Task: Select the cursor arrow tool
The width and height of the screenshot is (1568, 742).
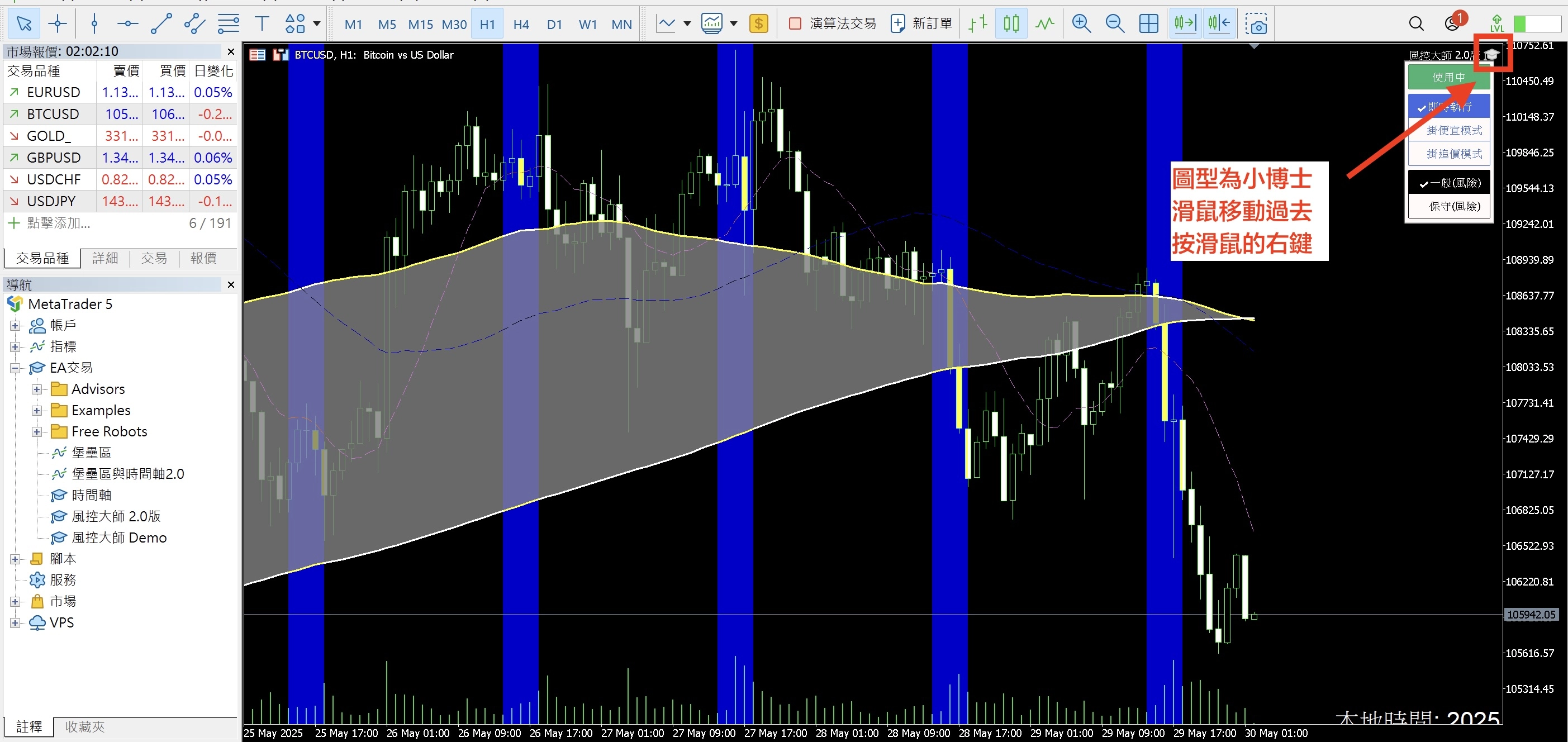Action: [23, 23]
